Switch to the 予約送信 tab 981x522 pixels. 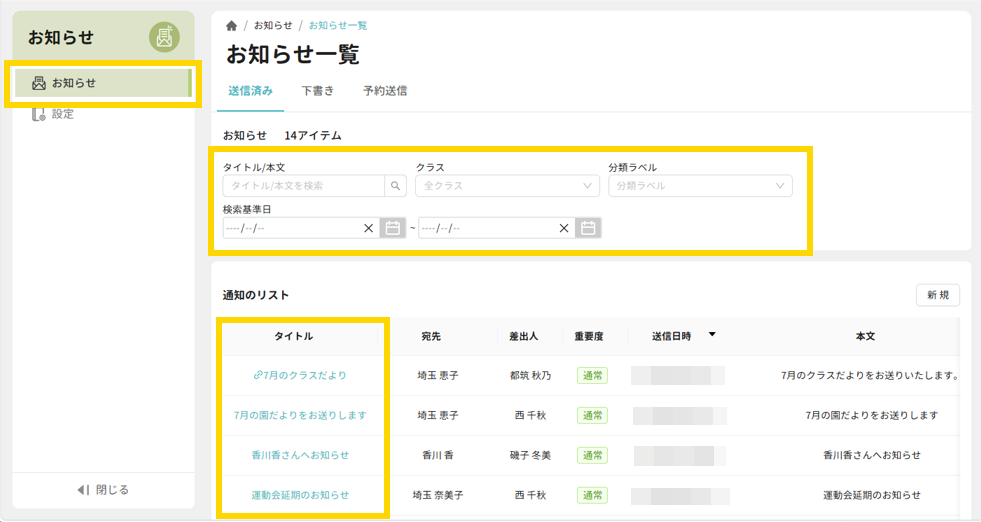coord(385,91)
